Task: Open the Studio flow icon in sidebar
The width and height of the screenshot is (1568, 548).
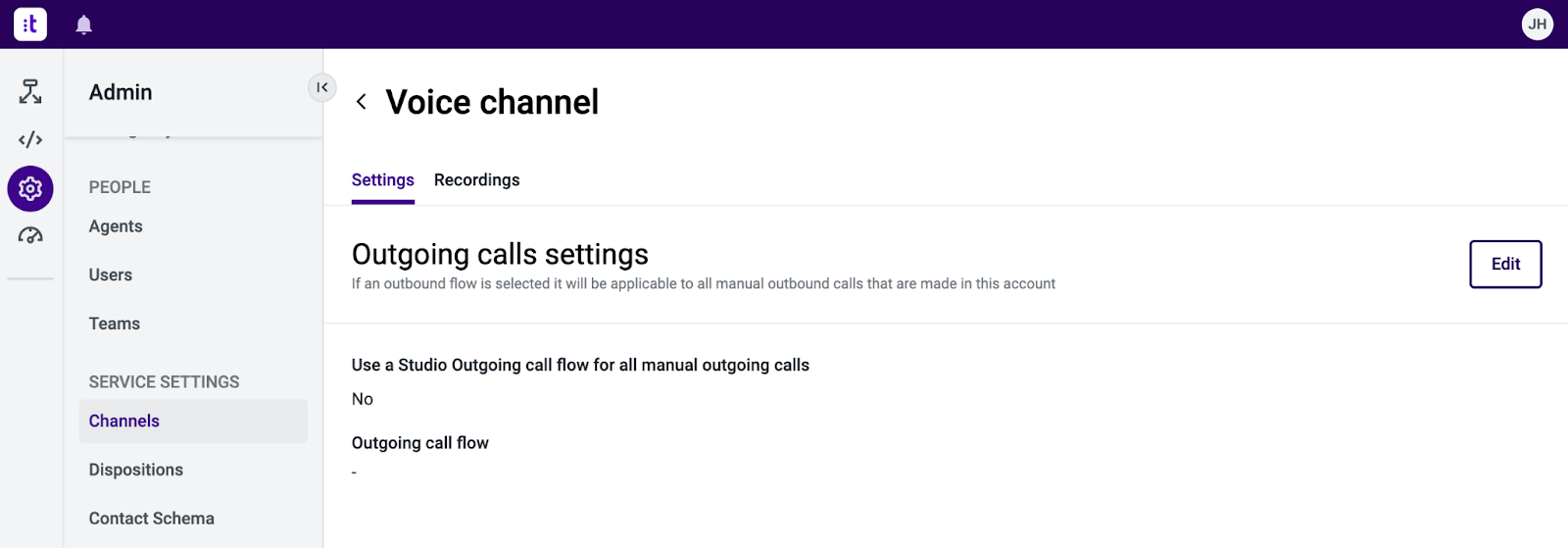Action: tap(30, 92)
